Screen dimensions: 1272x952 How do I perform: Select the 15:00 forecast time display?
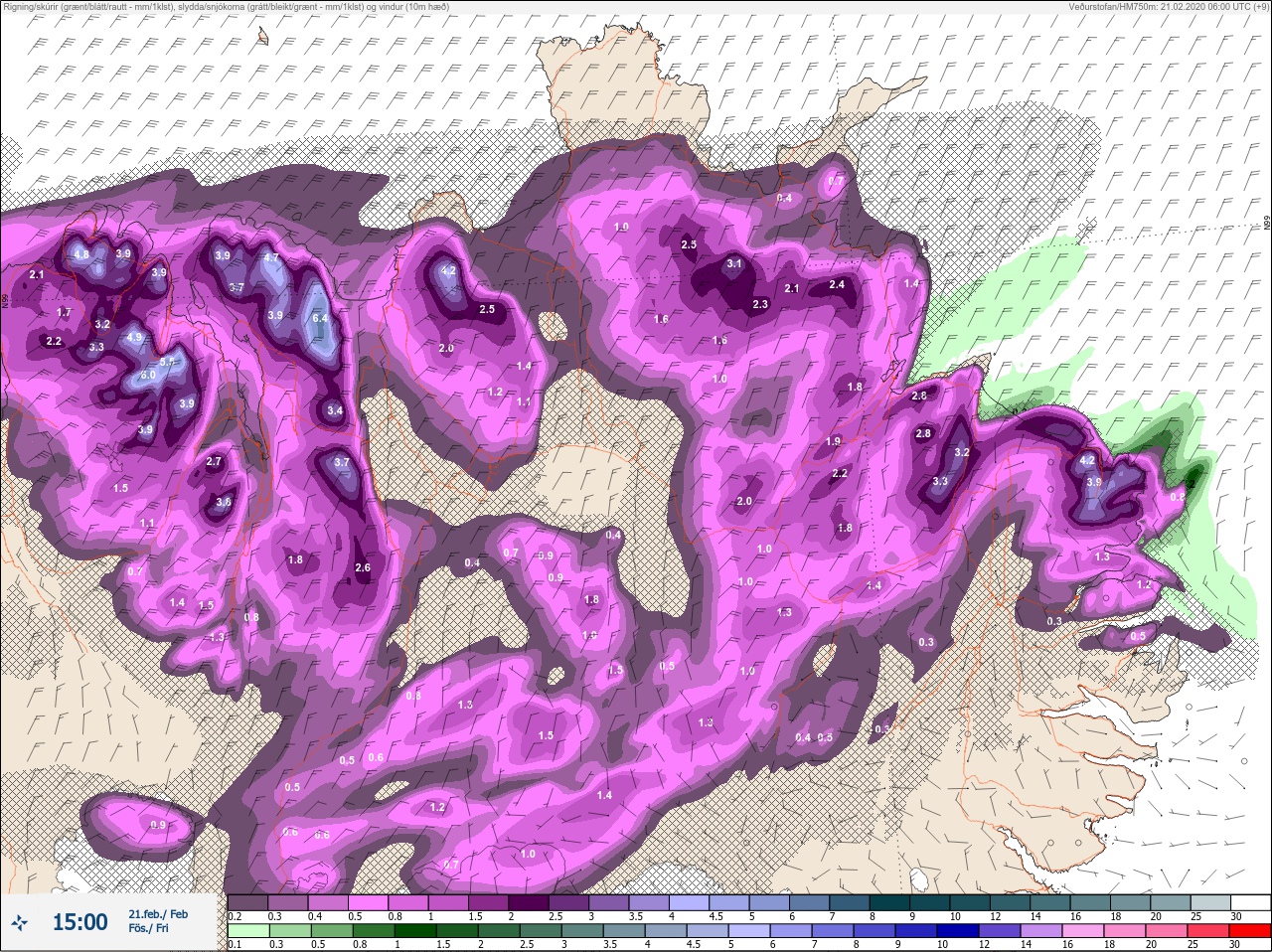pos(79,922)
